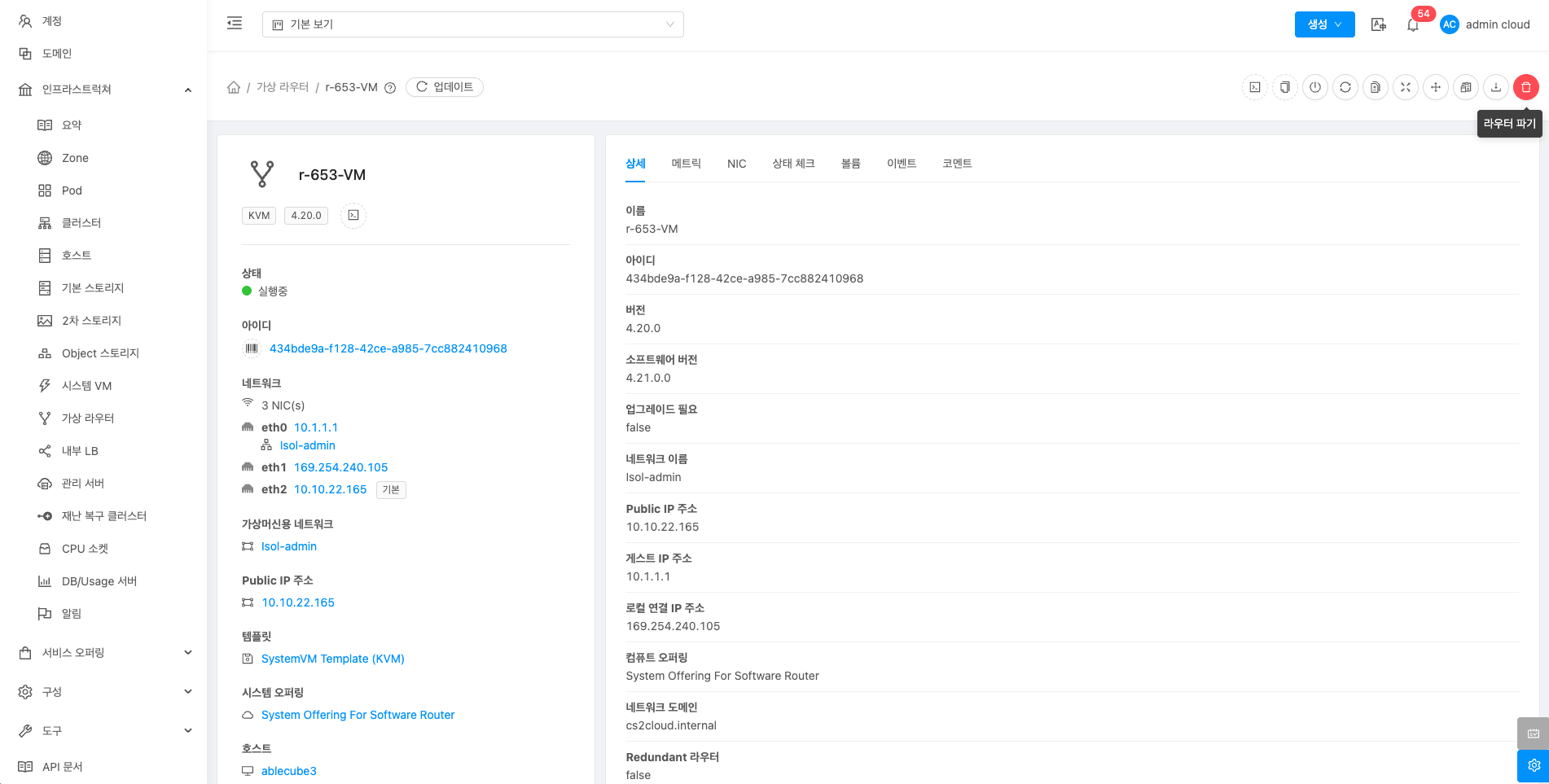Image resolution: width=1549 pixels, height=784 pixels.
Task: Click the power icon to stop the router
Action: (x=1315, y=87)
